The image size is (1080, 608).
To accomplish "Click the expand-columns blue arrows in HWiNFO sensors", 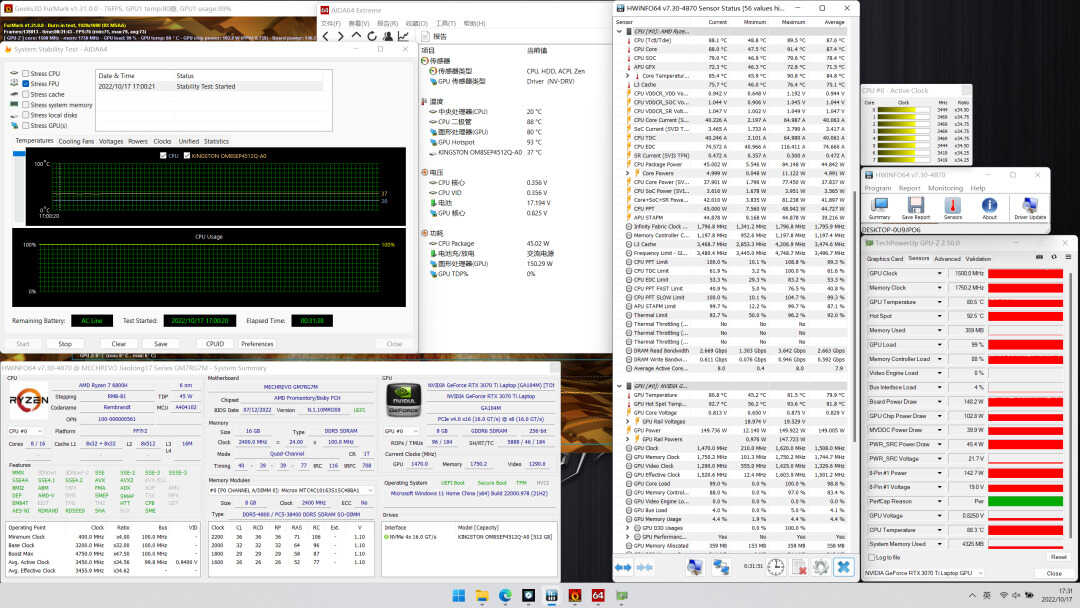I will click(x=623, y=567).
